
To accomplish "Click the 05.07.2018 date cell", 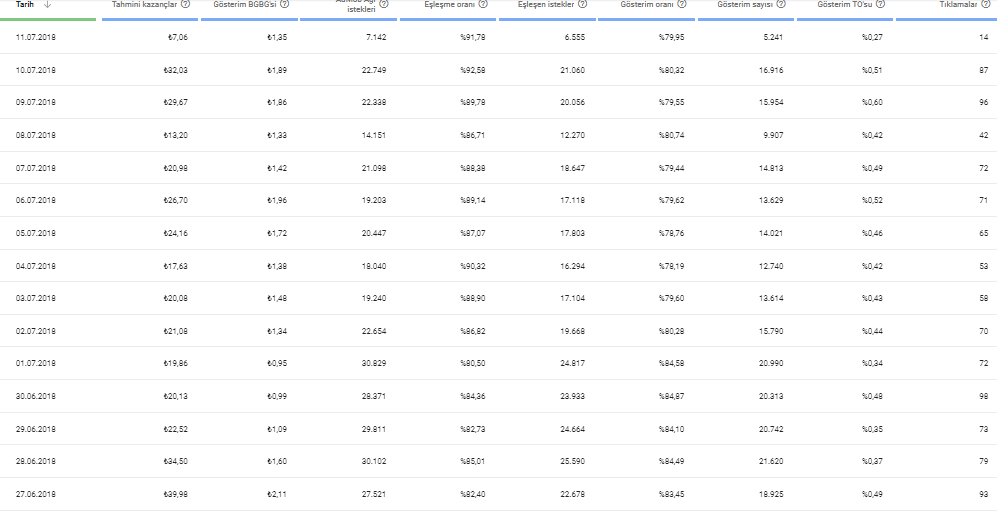I will pyautogui.click(x=36, y=233).
